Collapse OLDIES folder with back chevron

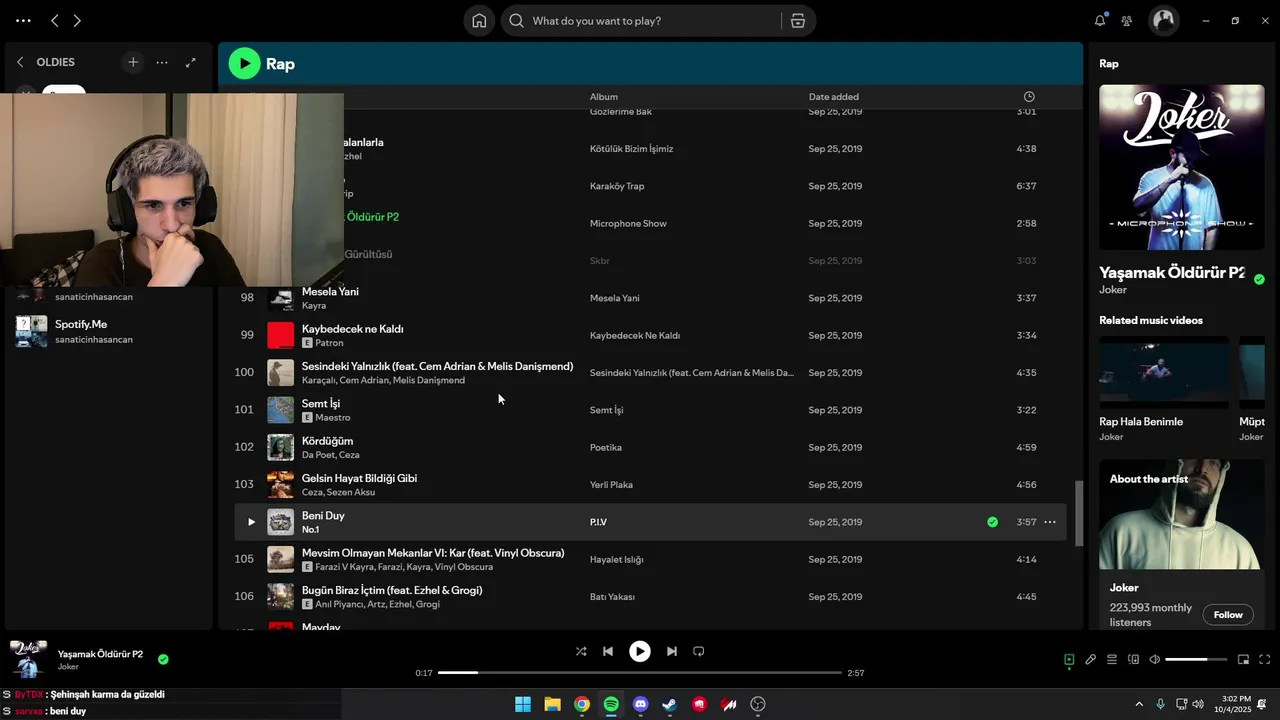click(x=20, y=62)
